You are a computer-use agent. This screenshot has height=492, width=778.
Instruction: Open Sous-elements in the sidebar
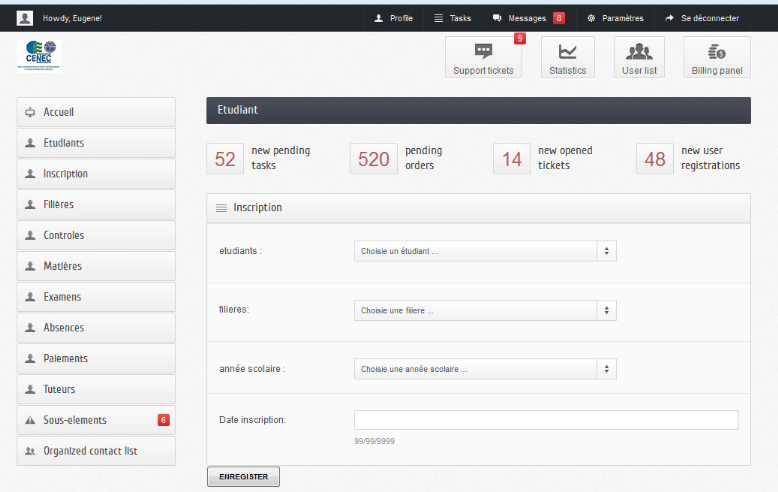pyautogui.click(x=96, y=420)
